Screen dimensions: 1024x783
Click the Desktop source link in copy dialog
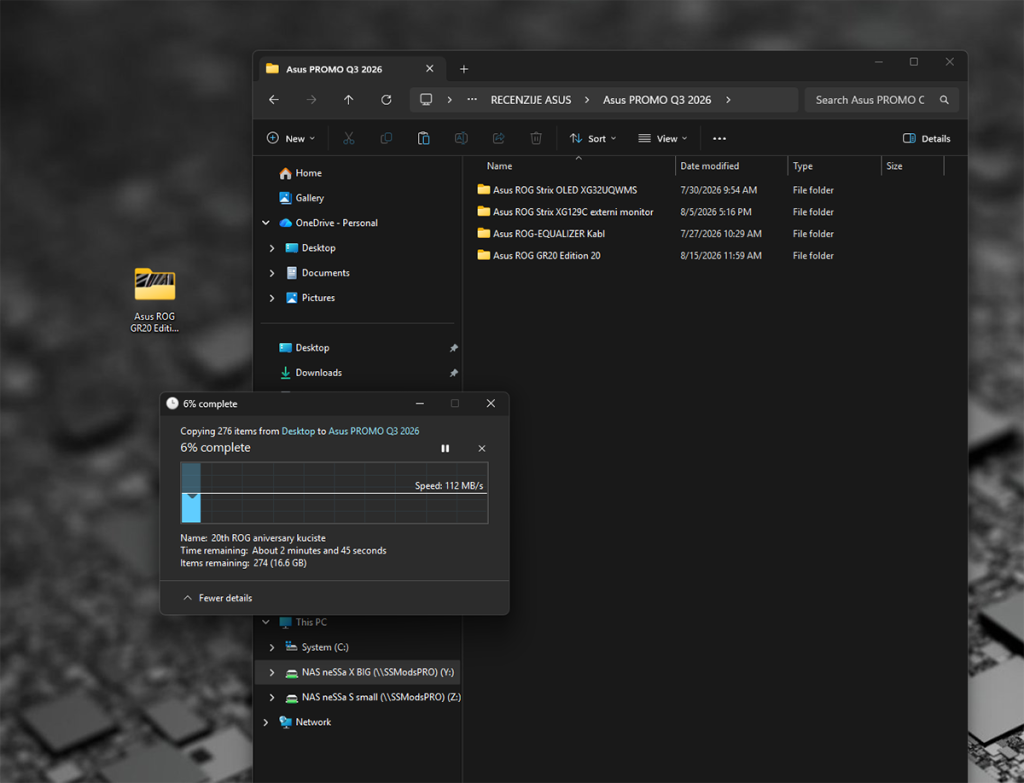[x=298, y=431]
